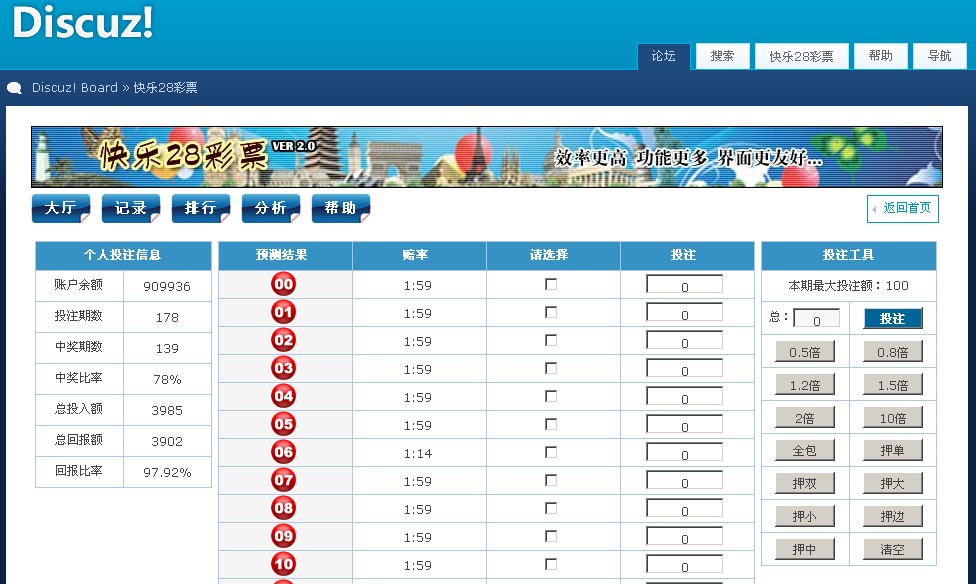Image resolution: width=976 pixels, height=584 pixels.
Task: Click the Discuz! logo
Action: (82, 22)
